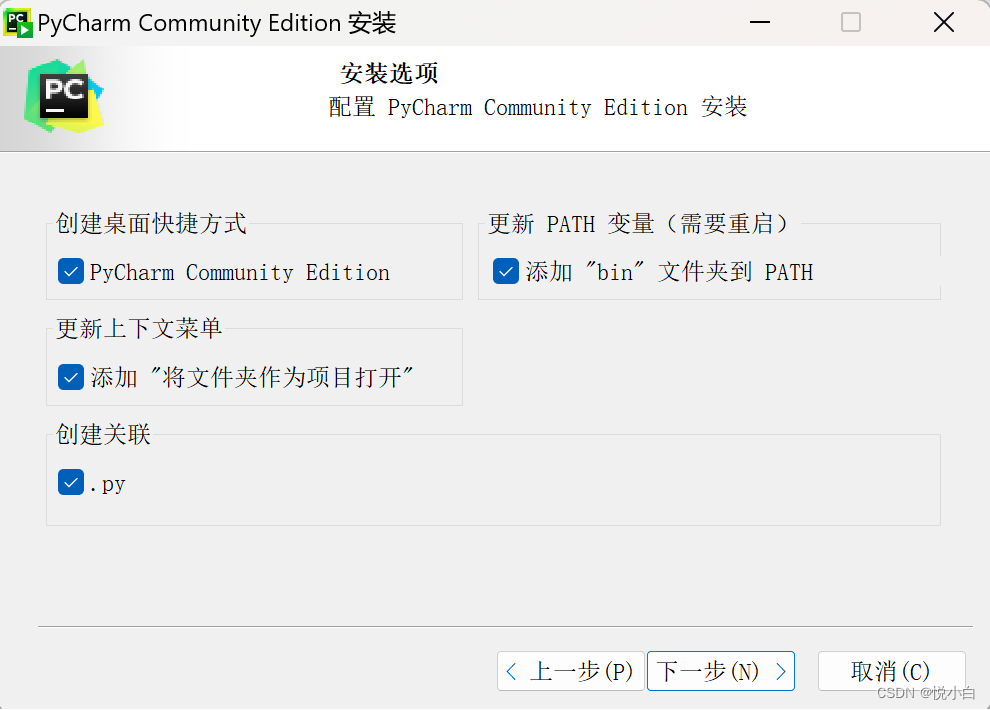Click the maximize icon on the installer window
The width and height of the screenshot is (990, 710).
click(x=850, y=21)
